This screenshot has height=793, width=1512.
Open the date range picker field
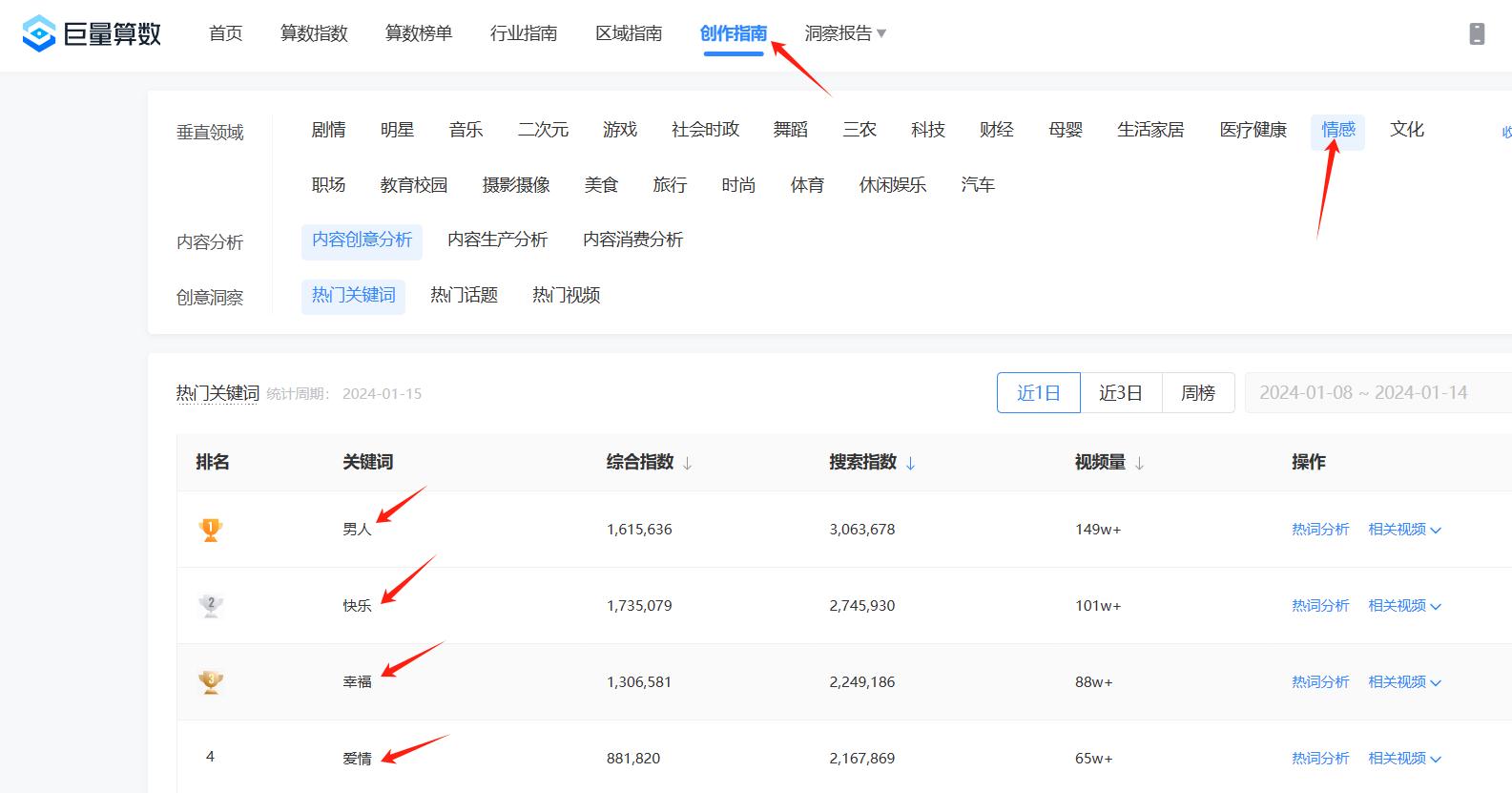tap(1378, 393)
